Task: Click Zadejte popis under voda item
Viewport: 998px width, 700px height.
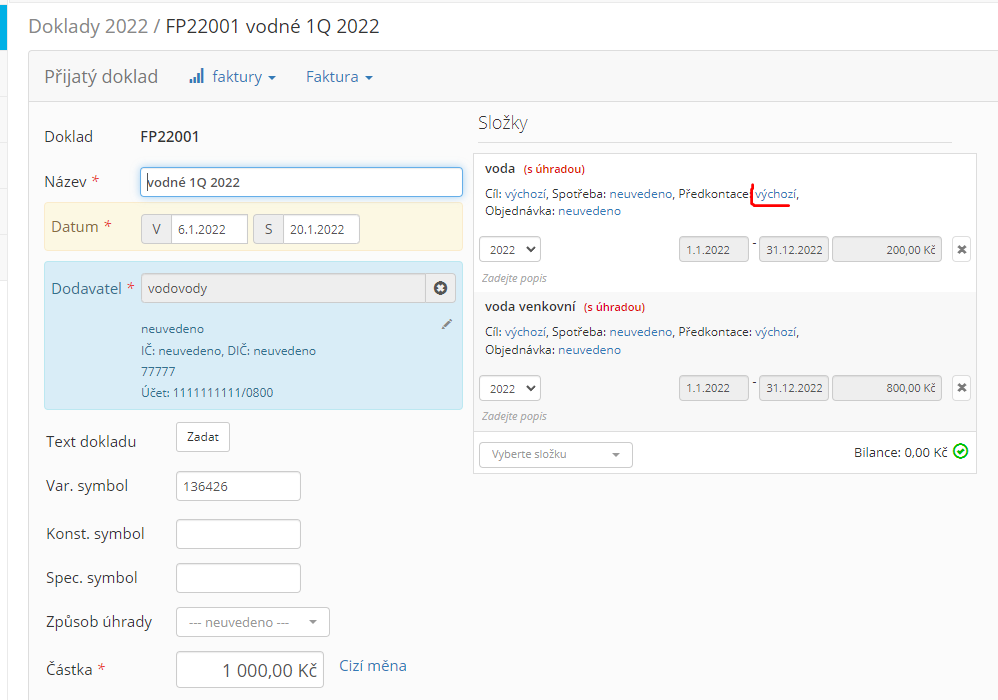Action: click(x=514, y=278)
